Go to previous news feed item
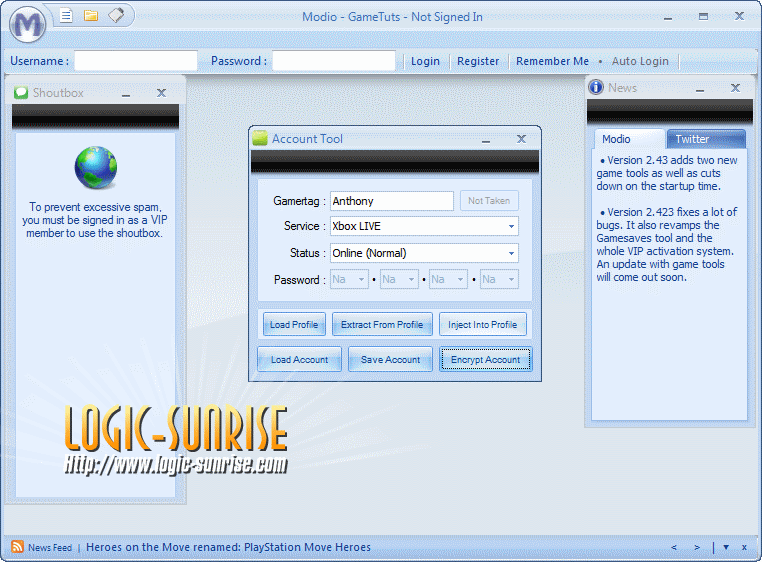This screenshot has height=562, width=762. [x=674, y=547]
